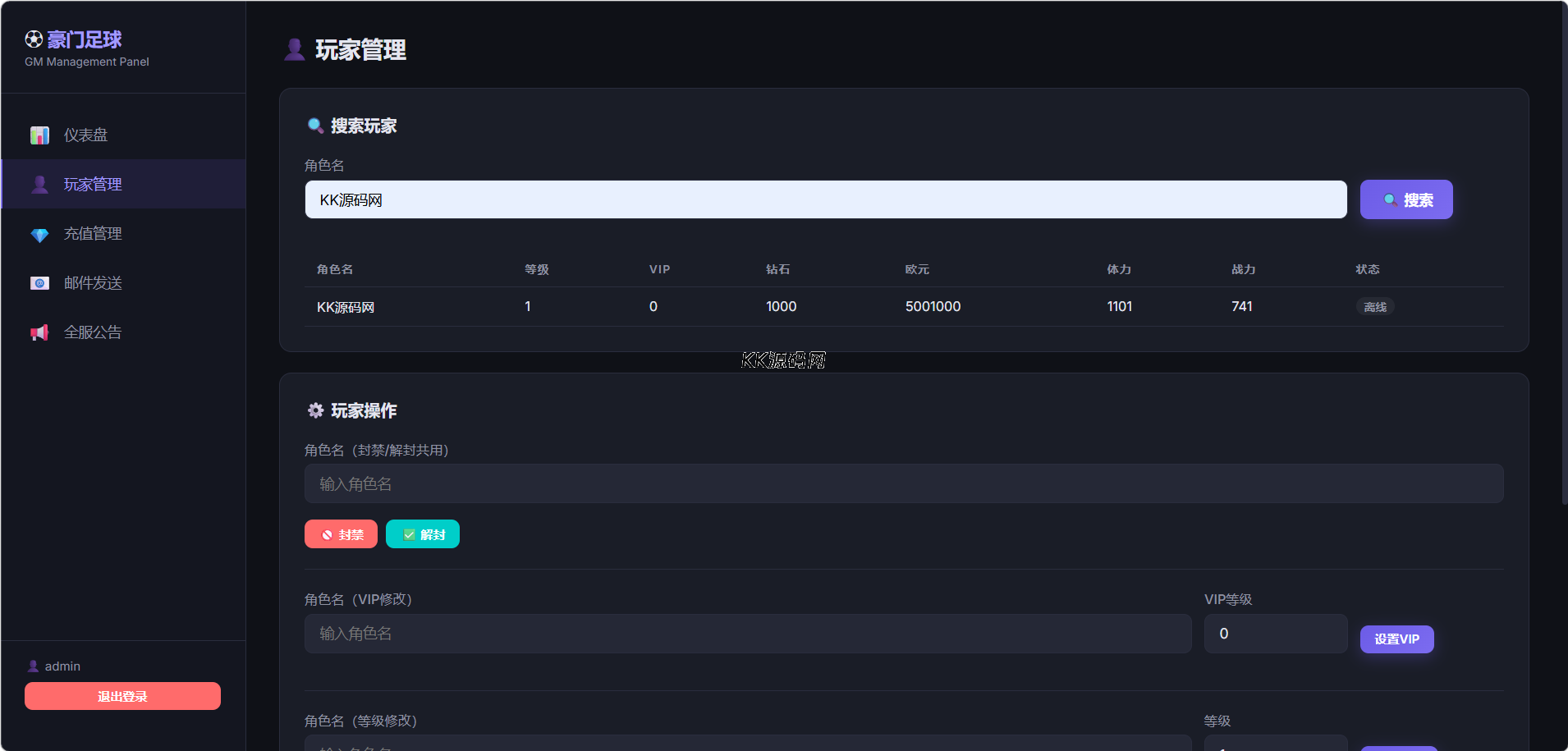Click the server announcement megaphone icon

click(39, 332)
